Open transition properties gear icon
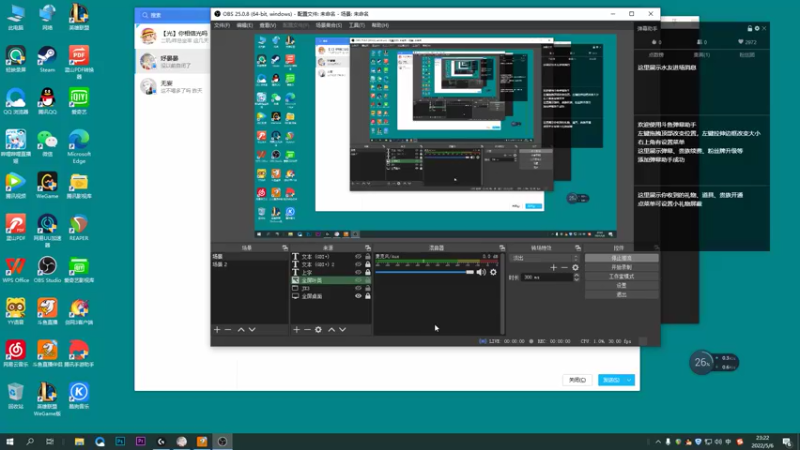This screenshot has width=800, height=450. (576, 267)
